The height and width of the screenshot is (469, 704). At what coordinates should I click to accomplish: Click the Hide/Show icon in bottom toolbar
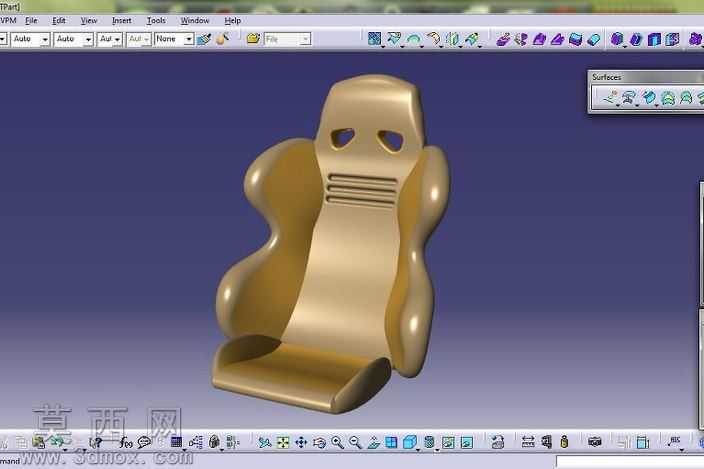coord(448,443)
